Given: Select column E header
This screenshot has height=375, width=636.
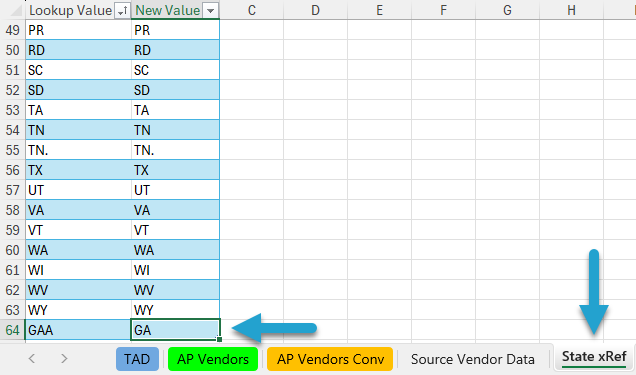Looking at the screenshot, I should click(x=380, y=10).
